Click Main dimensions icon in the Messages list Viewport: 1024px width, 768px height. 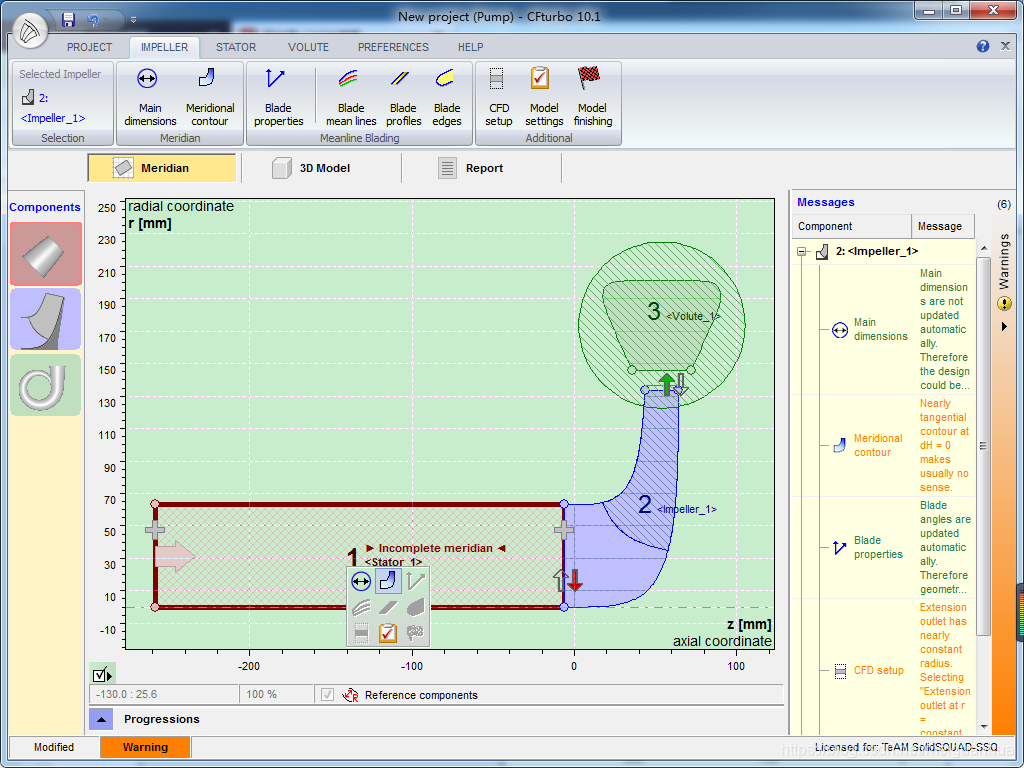(x=839, y=330)
